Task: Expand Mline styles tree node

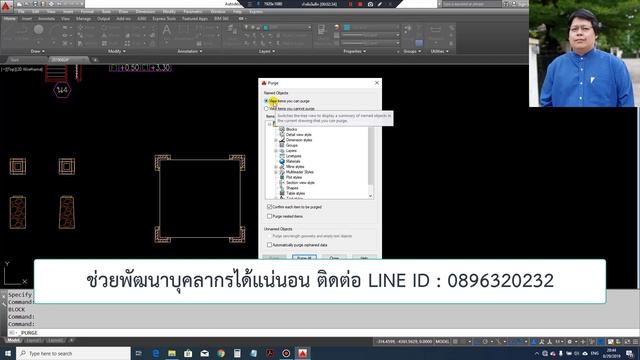Action: coord(276,167)
